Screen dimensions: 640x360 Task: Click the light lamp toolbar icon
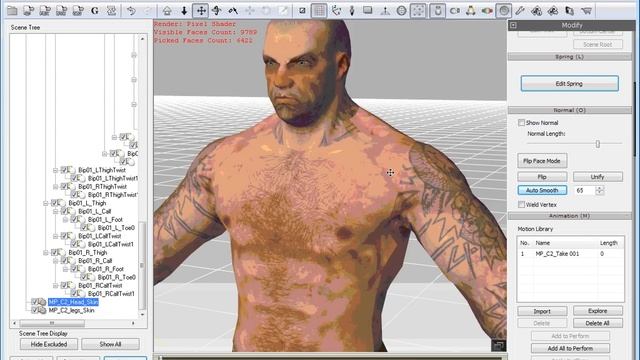(471, 11)
